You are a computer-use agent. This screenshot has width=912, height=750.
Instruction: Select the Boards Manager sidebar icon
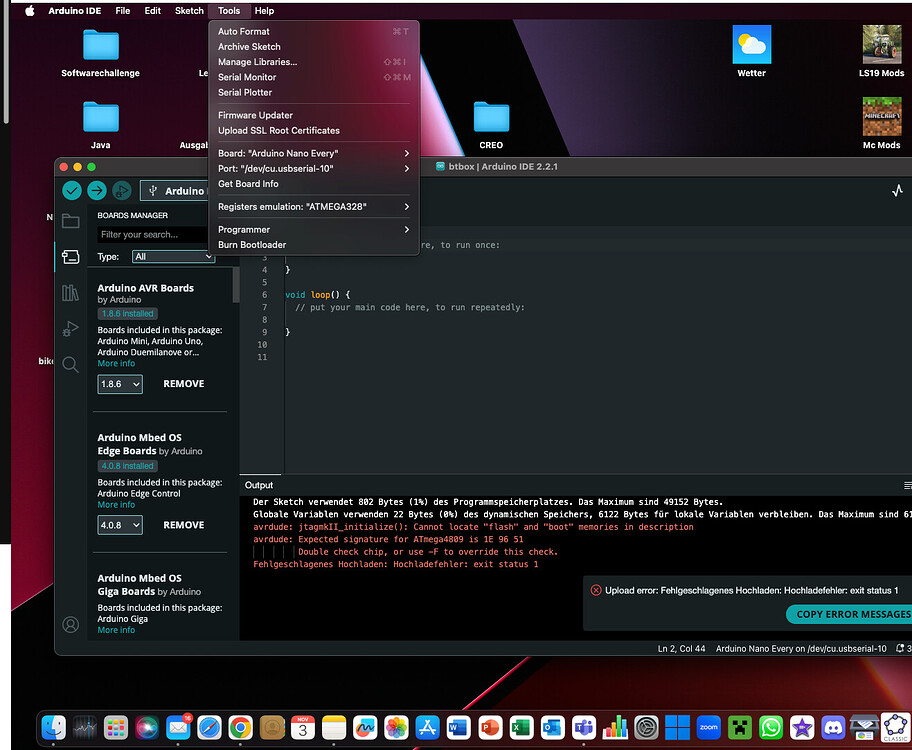pos(70,257)
